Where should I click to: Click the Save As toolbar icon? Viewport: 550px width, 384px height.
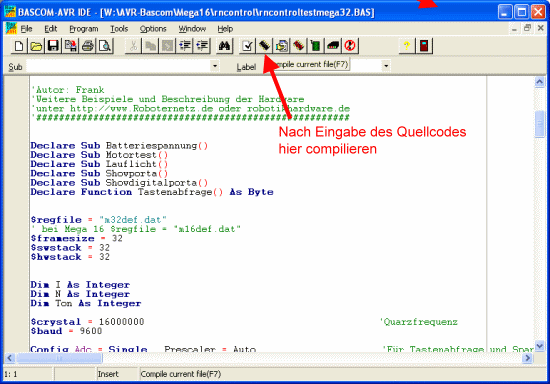[71, 46]
